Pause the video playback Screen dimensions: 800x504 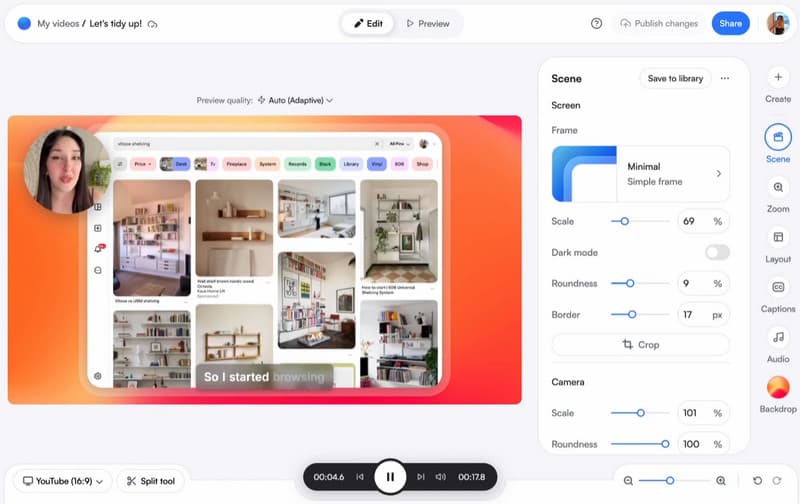389,477
